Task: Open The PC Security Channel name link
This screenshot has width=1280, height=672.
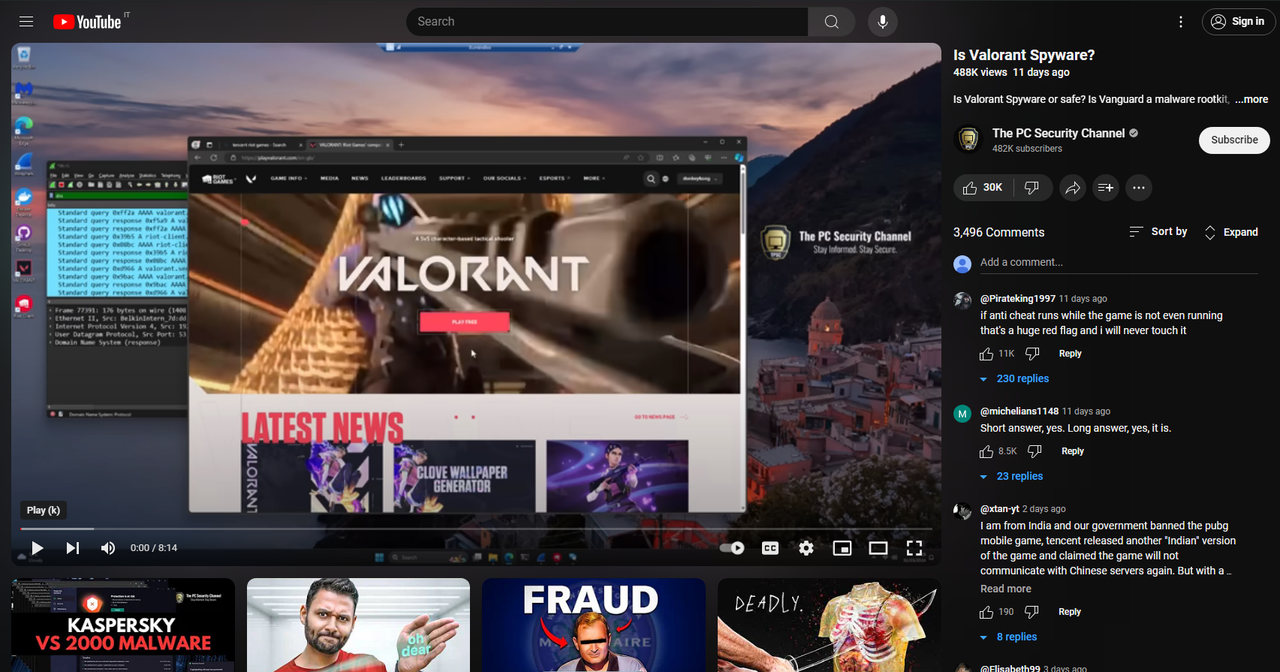Action: click(1058, 133)
